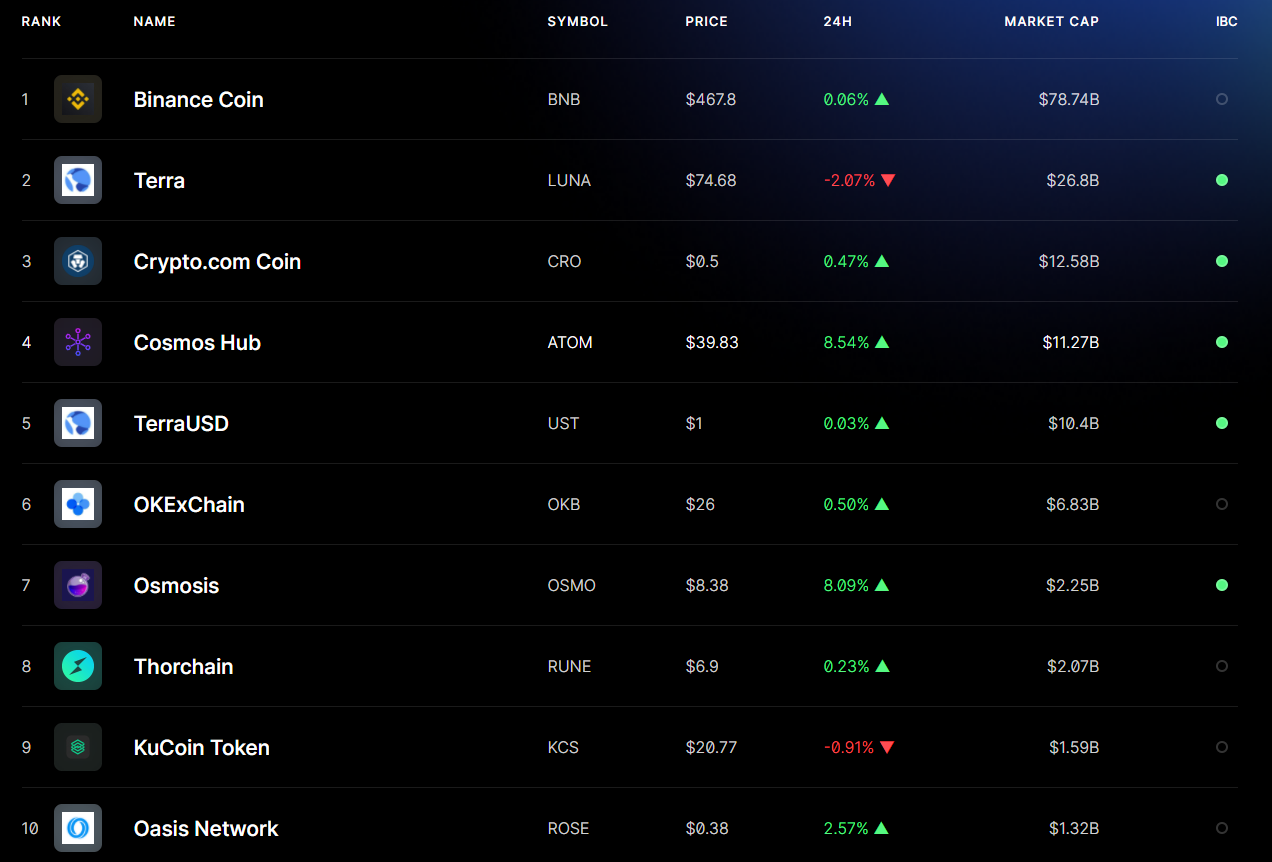
Task: Click the $78.74B market cap value
Action: coord(1069,99)
